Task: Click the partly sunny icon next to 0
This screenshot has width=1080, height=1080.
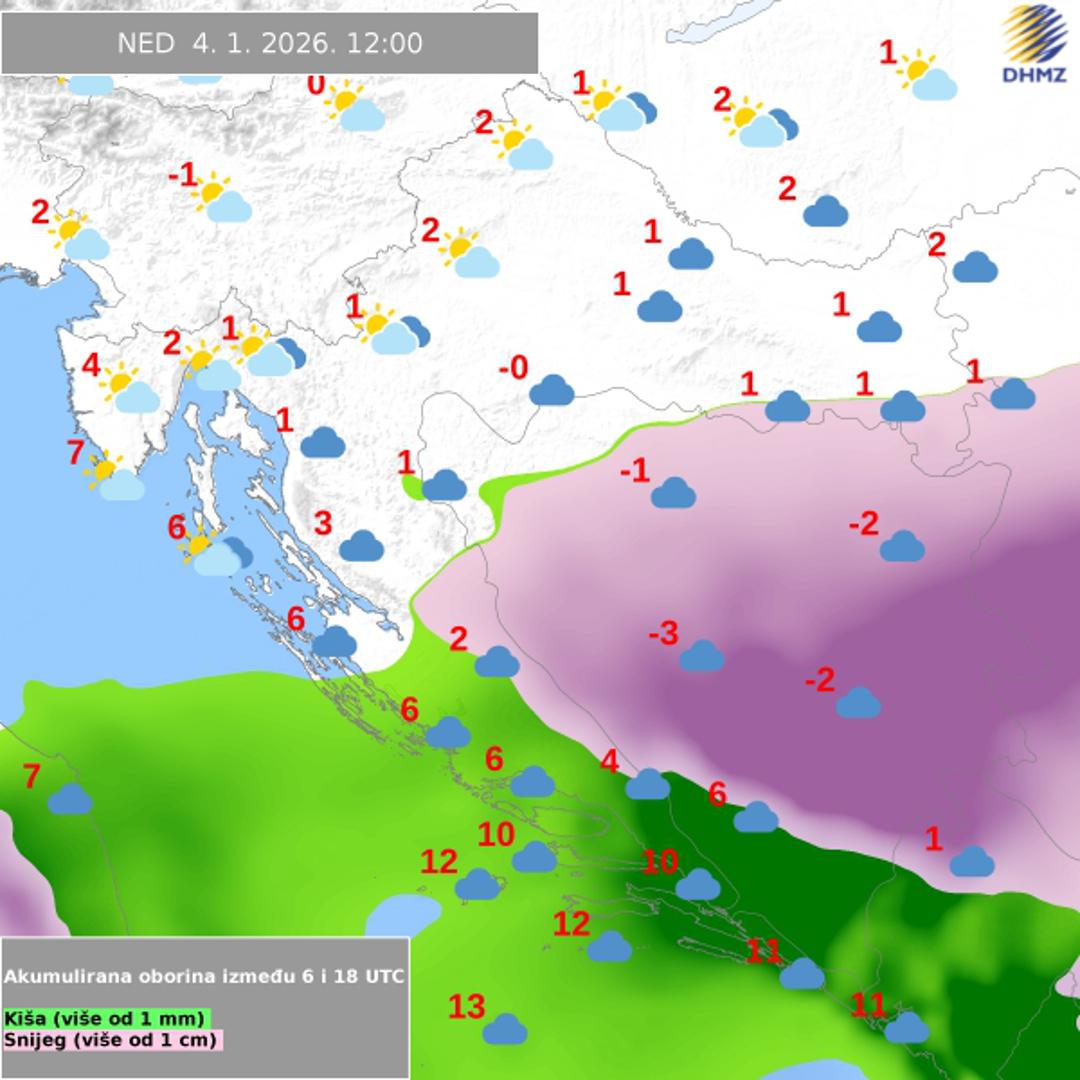Action: [355, 110]
